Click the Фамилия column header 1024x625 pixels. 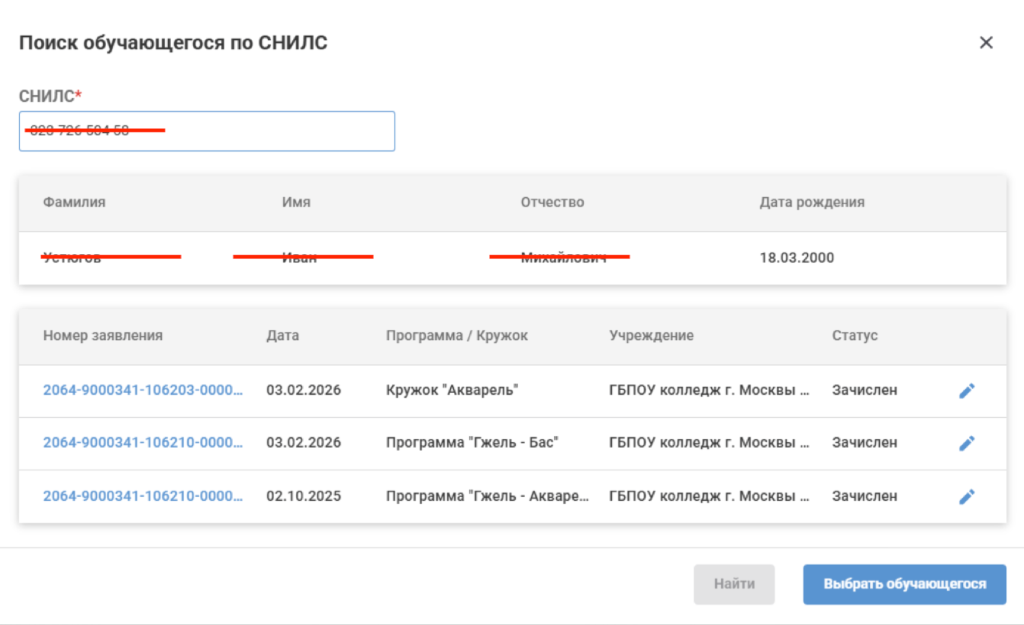click(74, 202)
